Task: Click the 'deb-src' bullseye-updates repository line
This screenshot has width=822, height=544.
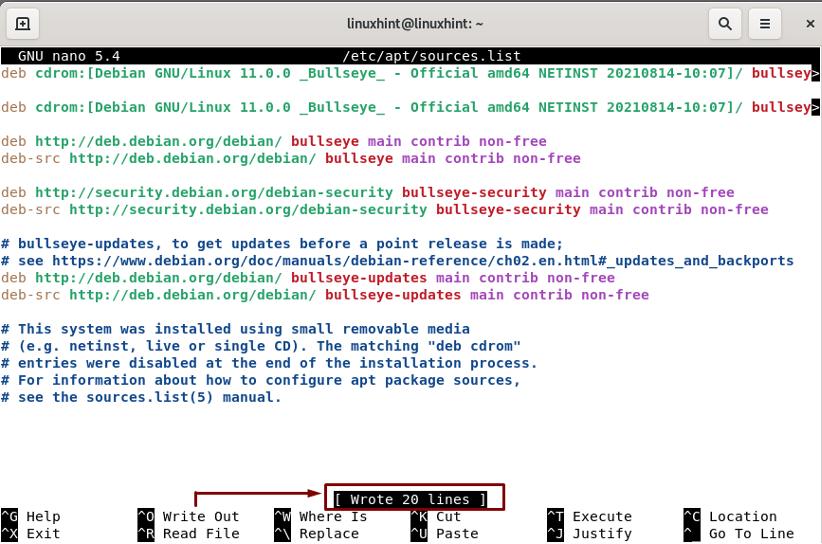Action: 325,295
